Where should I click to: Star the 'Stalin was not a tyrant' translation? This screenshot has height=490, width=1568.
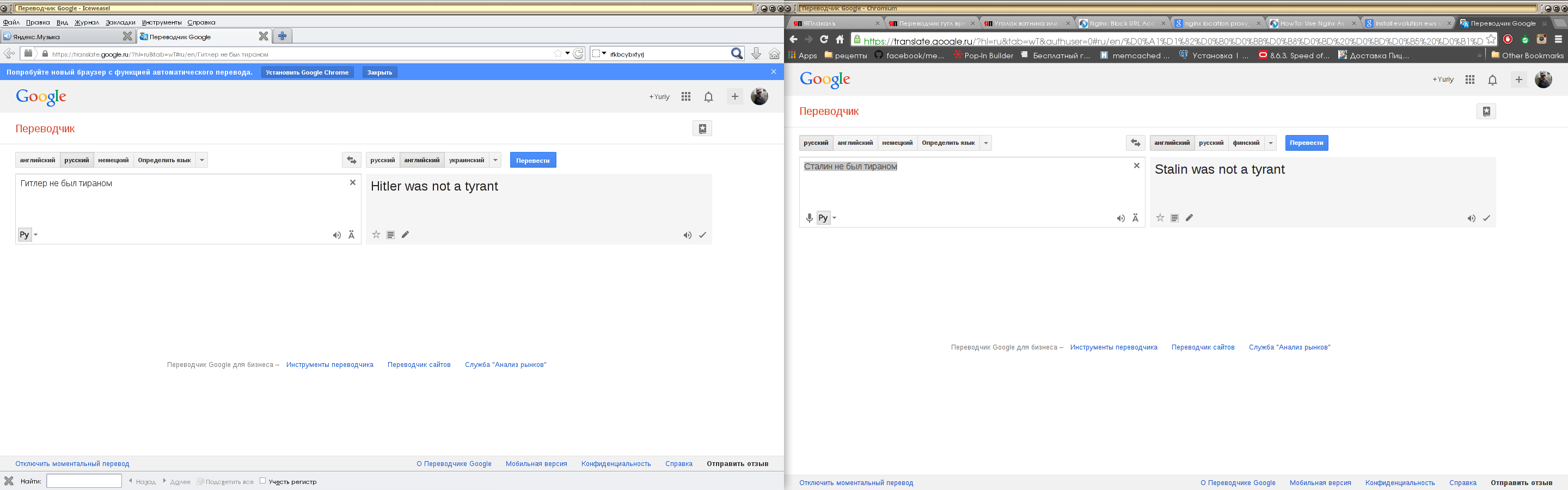(x=1160, y=218)
